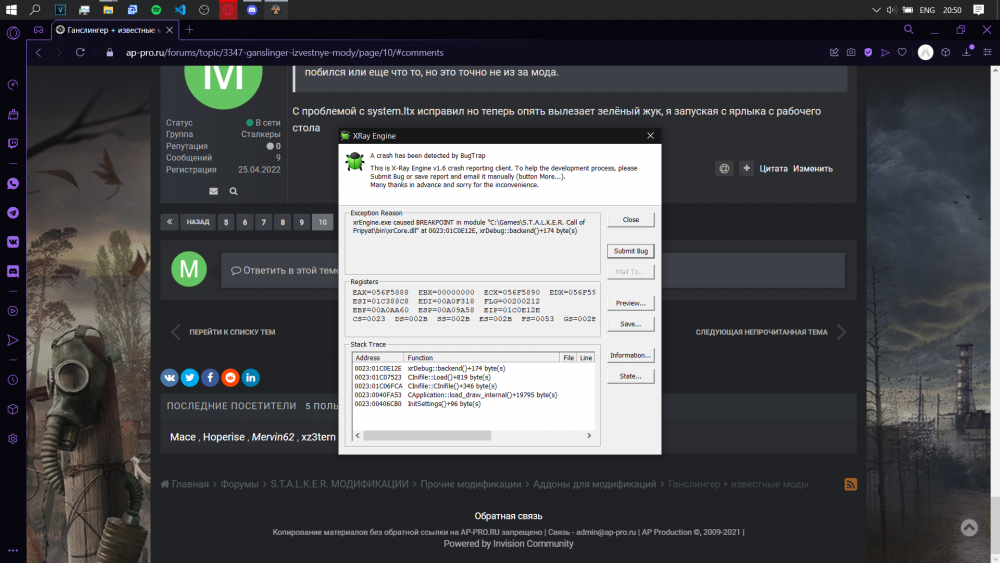This screenshot has height=563, width=1000.
Task: Open Spotify from the taskbar
Action: (x=156, y=10)
